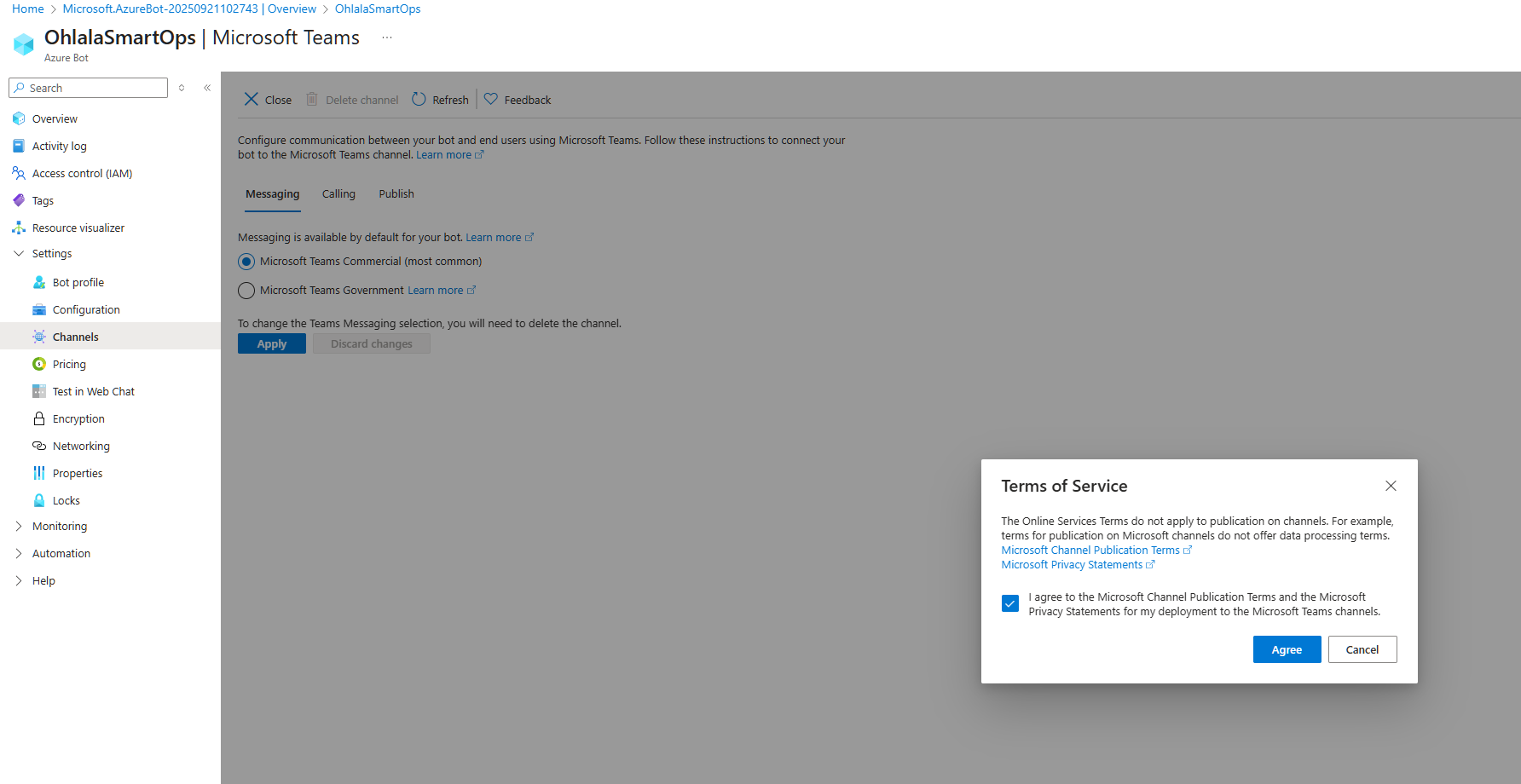
Task: Switch to the Calling tab
Action: click(x=338, y=194)
